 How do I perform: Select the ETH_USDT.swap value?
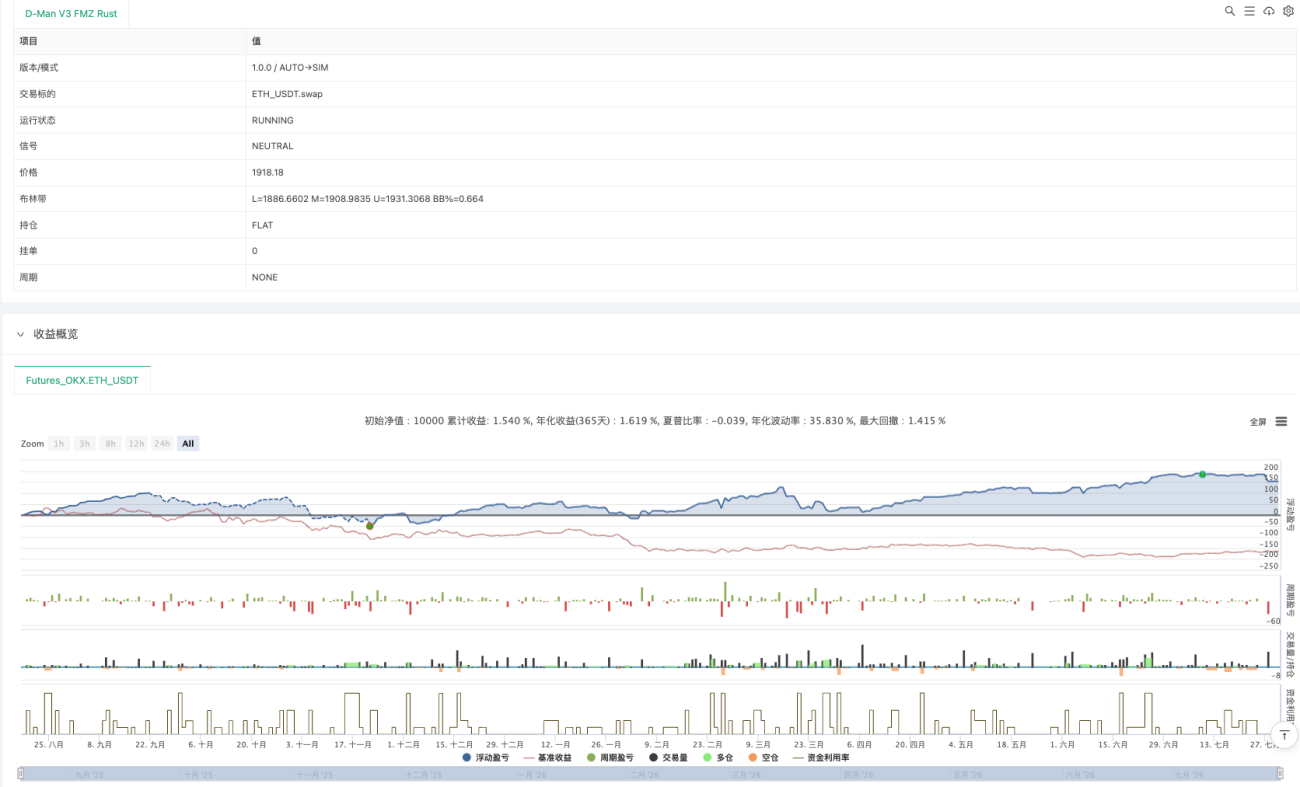(x=287, y=94)
